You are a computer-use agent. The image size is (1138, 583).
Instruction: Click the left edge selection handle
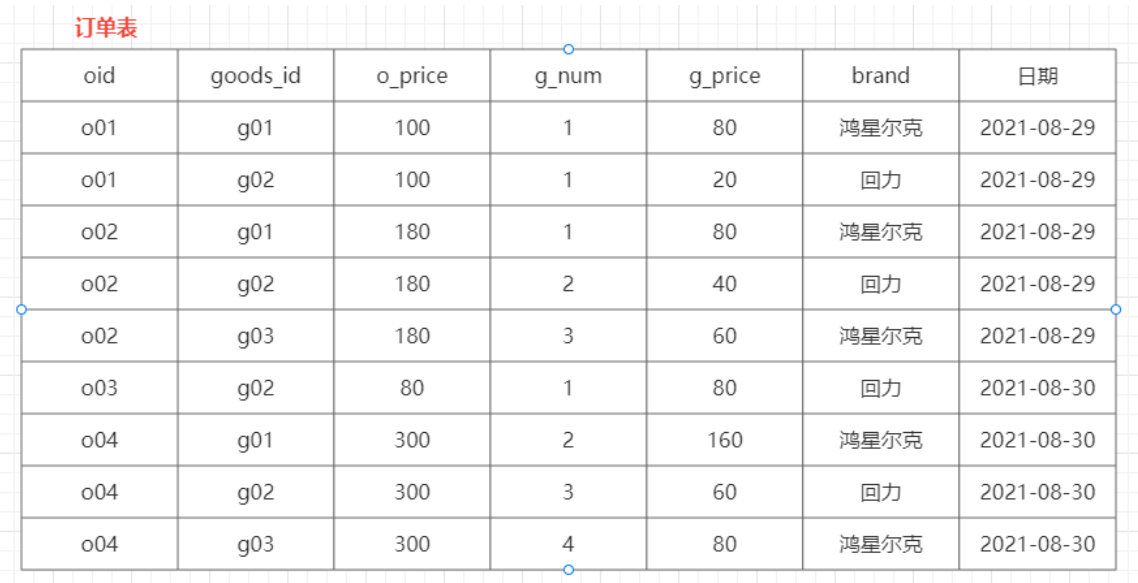click(21, 309)
